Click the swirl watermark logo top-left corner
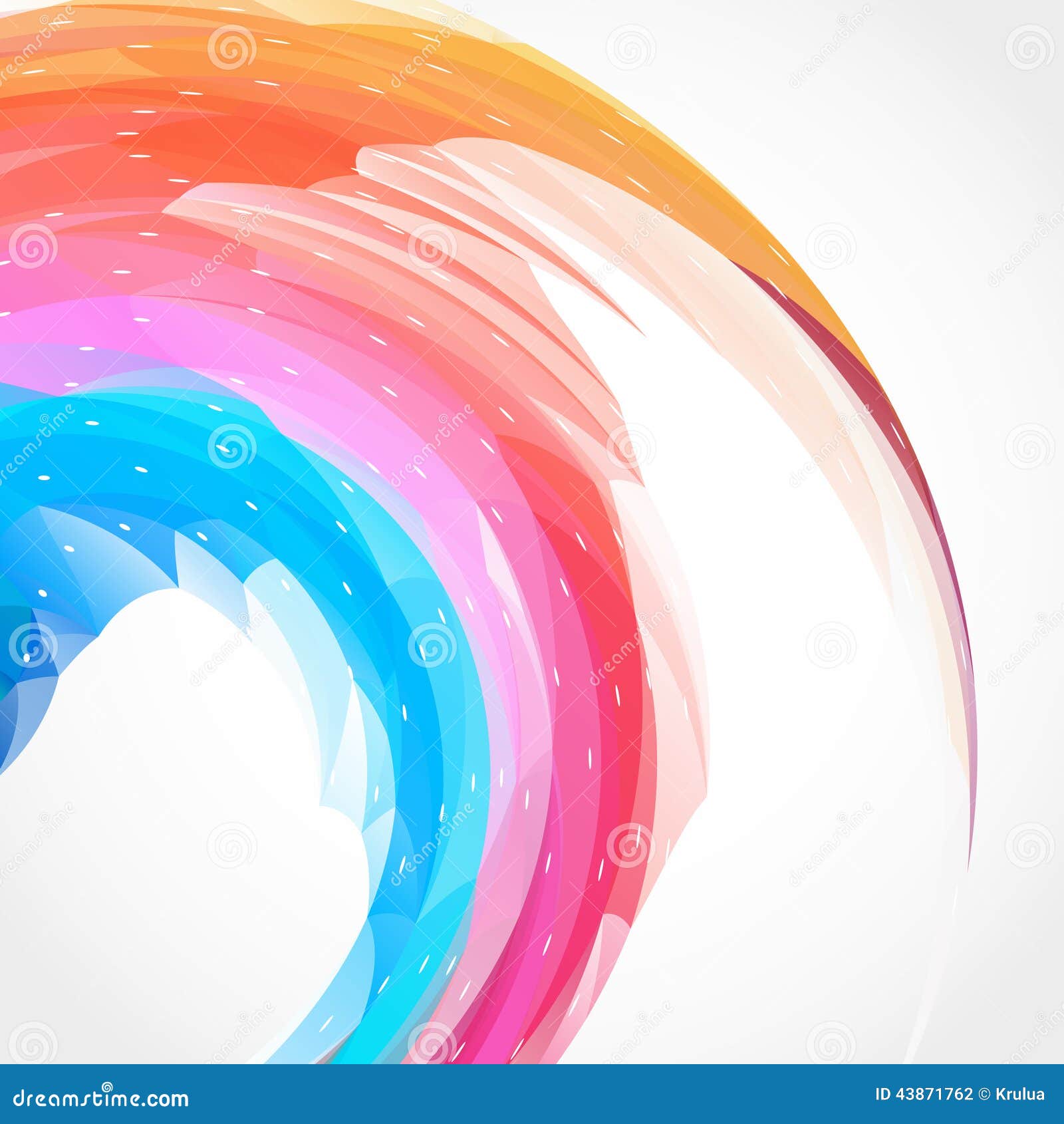 point(45,20)
